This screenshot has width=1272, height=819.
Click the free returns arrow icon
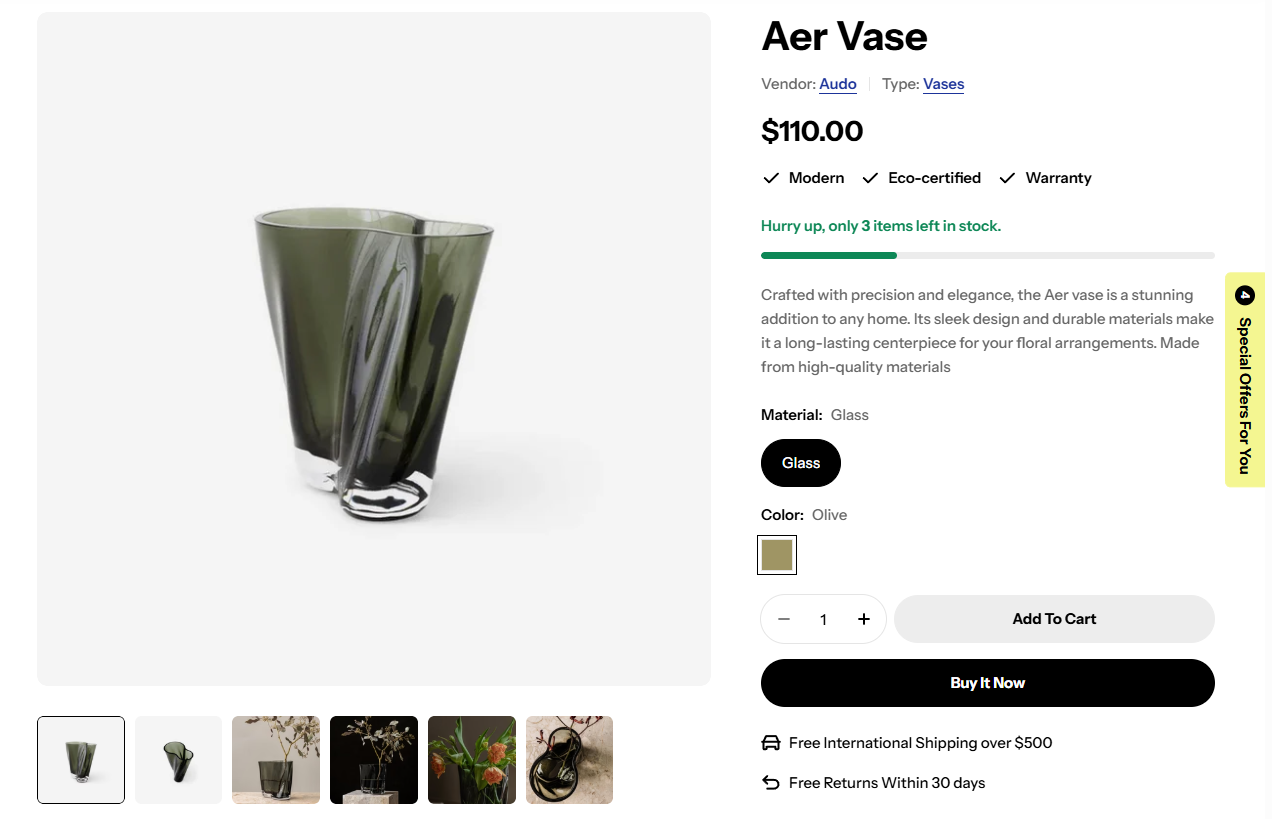tap(771, 783)
